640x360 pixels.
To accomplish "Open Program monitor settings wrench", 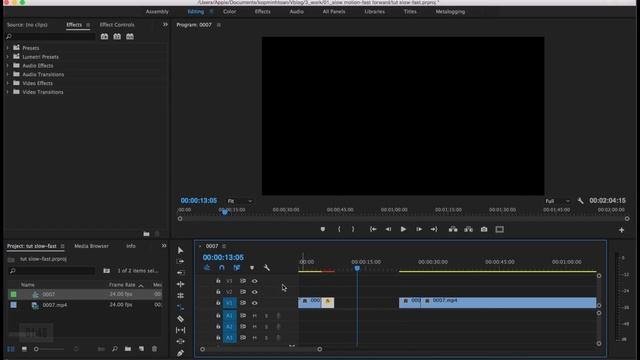I will pyautogui.click(x=580, y=201).
